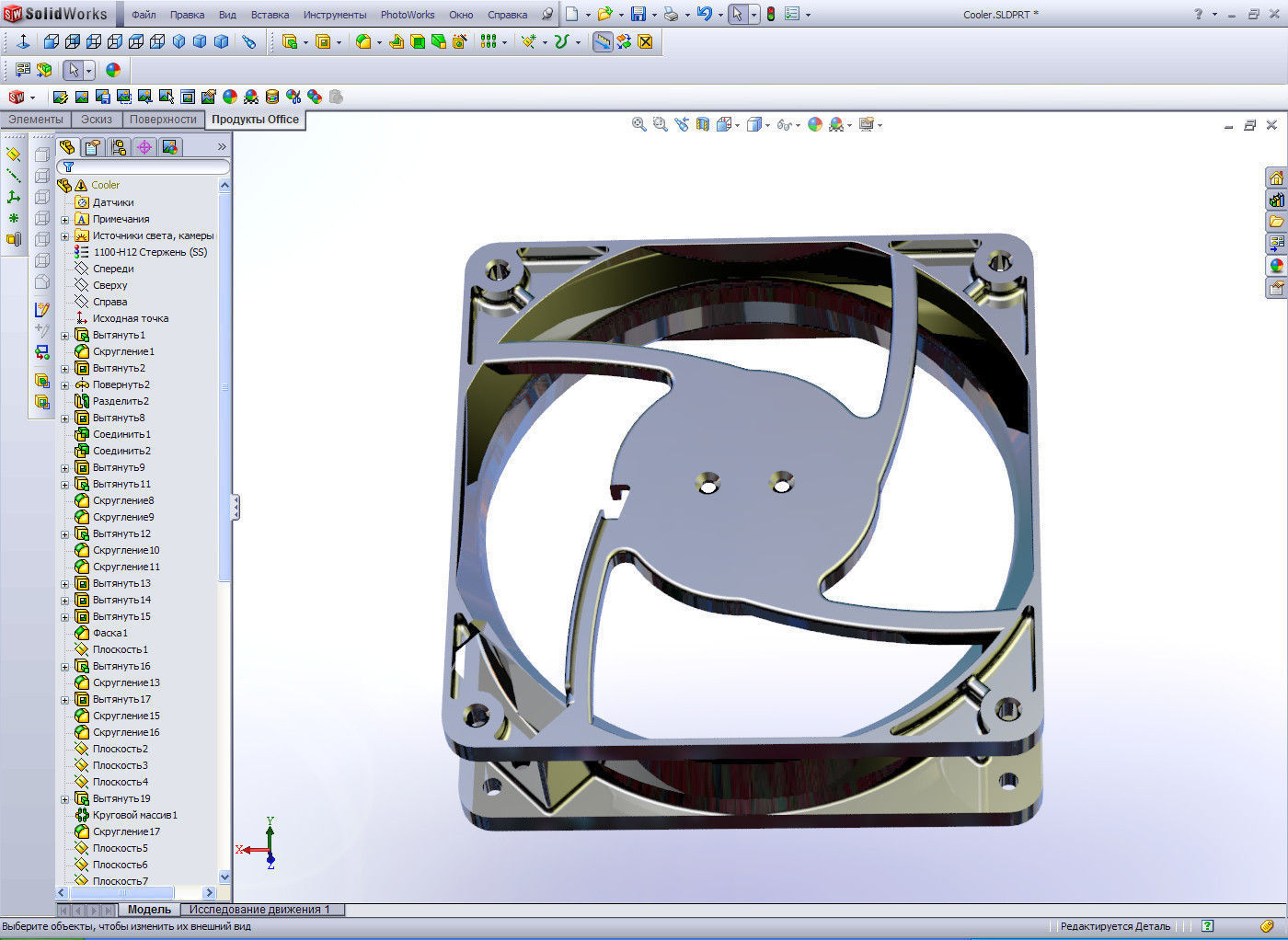The width and height of the screenshot is (1288, 940).
Task: Switch to the Эскиз tab
Action: 97,120
